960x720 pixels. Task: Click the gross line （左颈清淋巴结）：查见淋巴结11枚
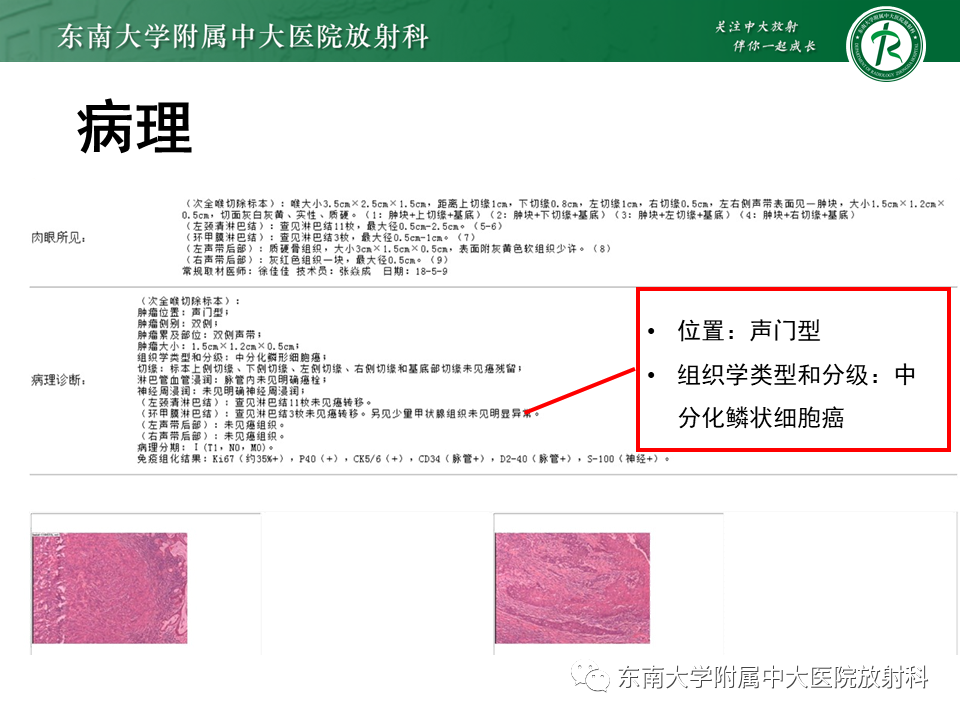[343, 226]
